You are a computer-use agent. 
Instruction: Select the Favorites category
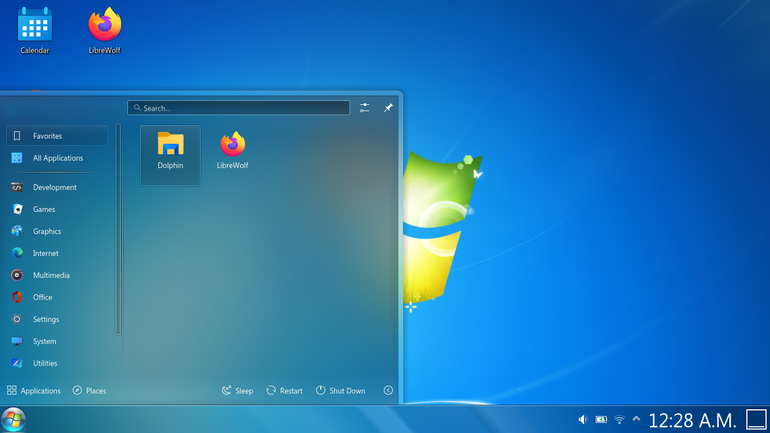click(57, 135)
